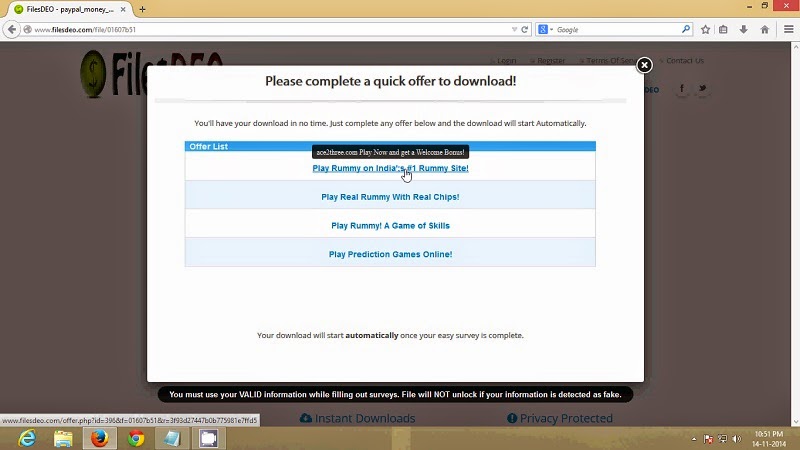
Task: Click the 'Instant Downloads' text below popup
Action: [x=365, y=418]
